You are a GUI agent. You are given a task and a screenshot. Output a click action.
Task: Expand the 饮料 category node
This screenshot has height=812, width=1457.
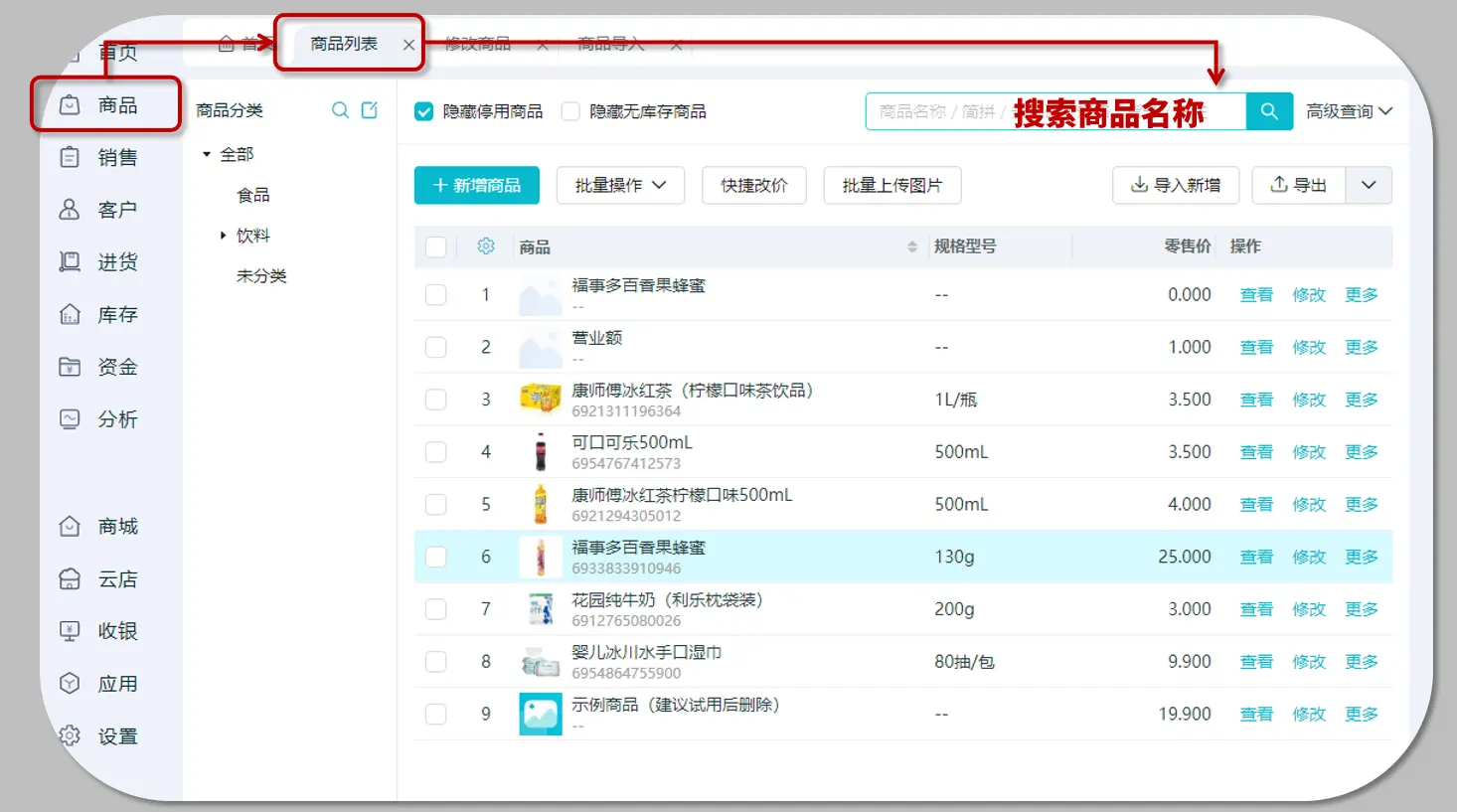(223, 236)
